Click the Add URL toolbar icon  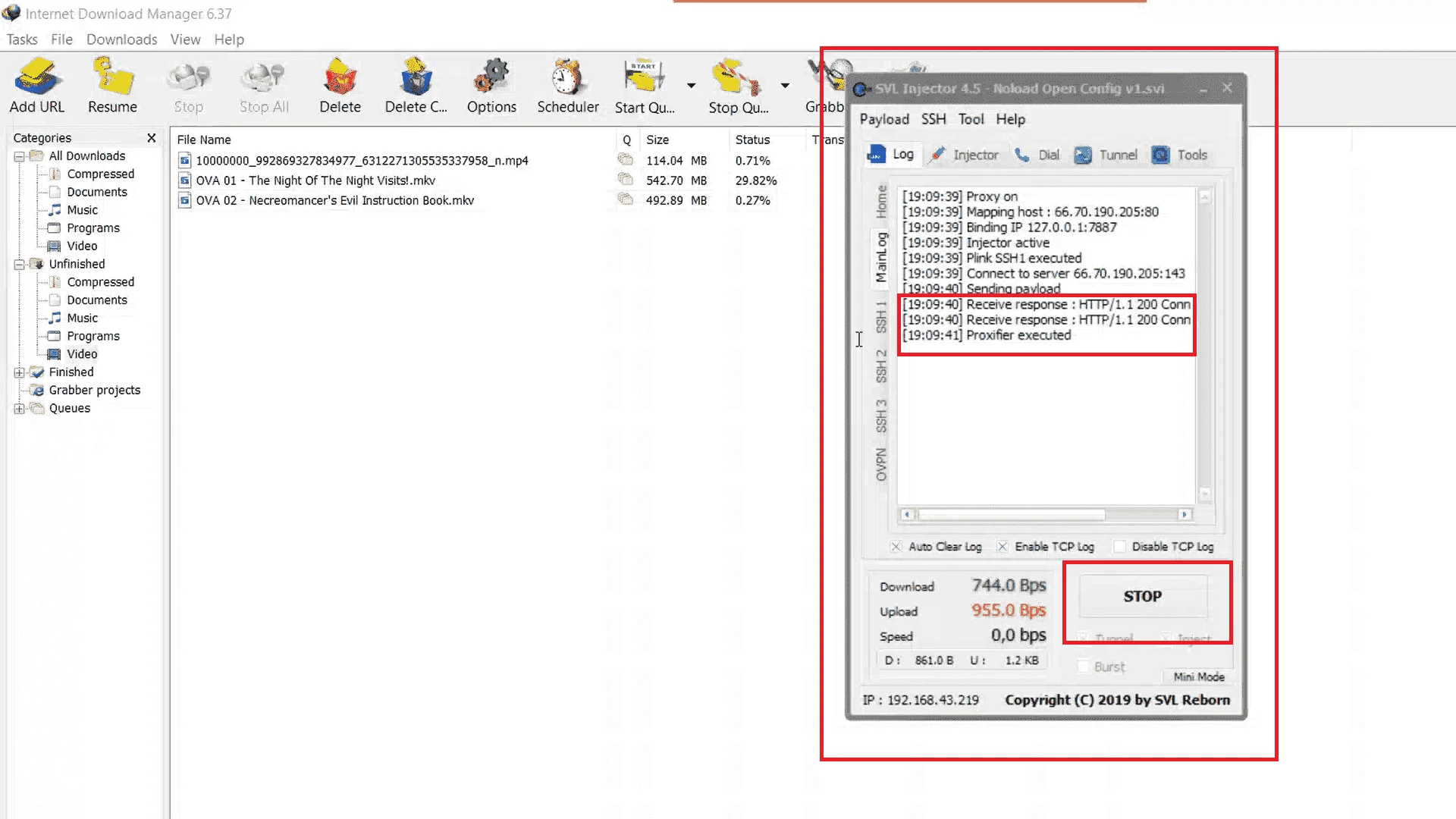pyautogui.click(x=36, y=77)
